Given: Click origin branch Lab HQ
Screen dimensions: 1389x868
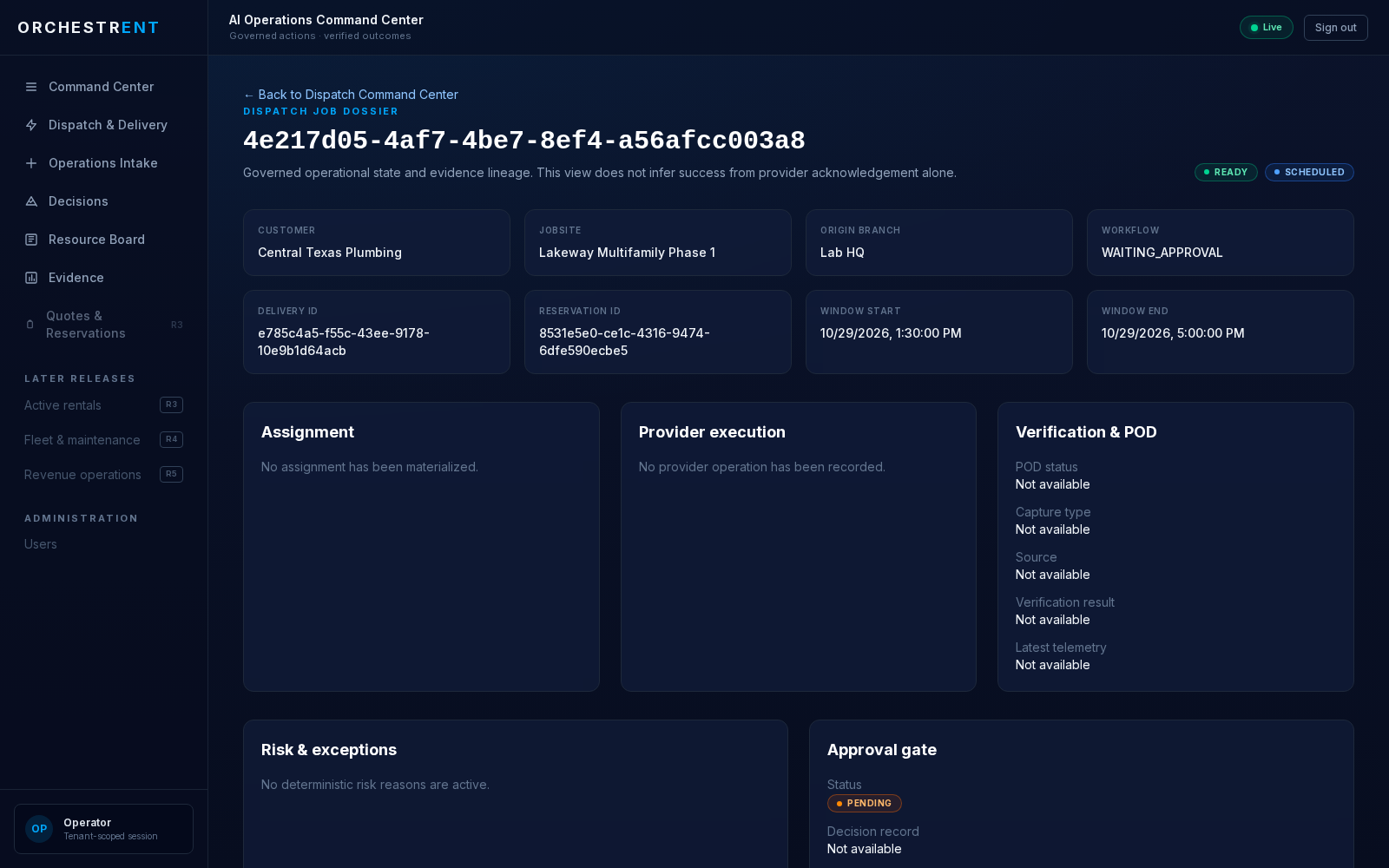Looking at the screenshot, I should pyautogui.click(x=842, y=253).
